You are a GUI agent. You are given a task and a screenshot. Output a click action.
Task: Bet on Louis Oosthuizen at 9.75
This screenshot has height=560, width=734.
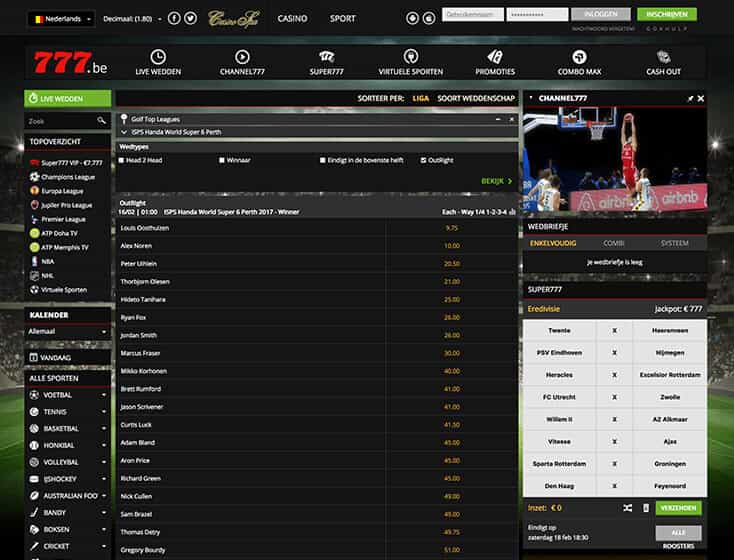click(x=452, y=228)
